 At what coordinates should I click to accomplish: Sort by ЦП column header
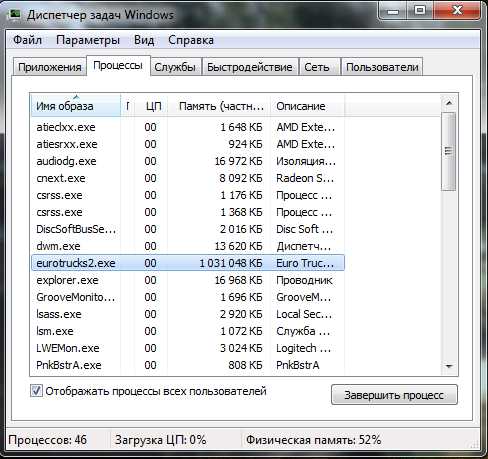tap(151, 106)
